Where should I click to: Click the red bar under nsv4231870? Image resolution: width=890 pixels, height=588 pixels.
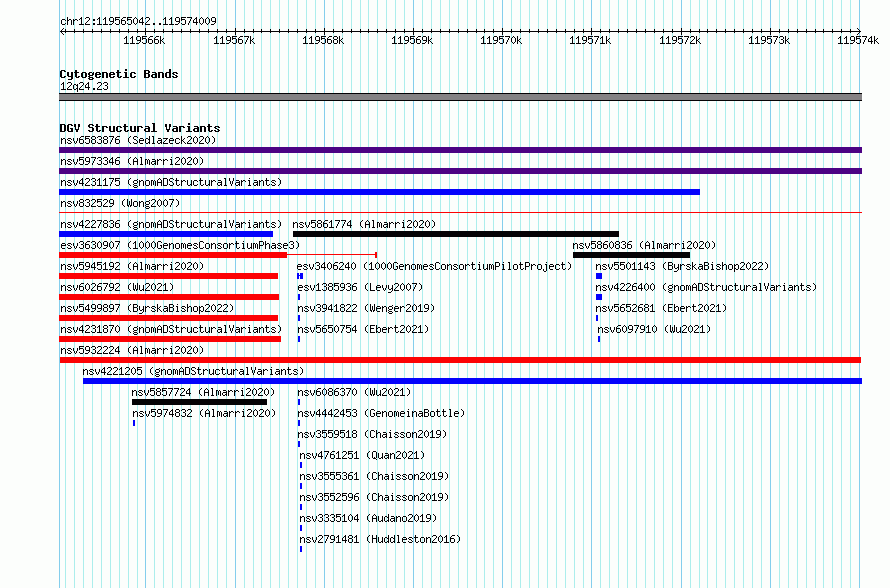(x=170, y=339)
